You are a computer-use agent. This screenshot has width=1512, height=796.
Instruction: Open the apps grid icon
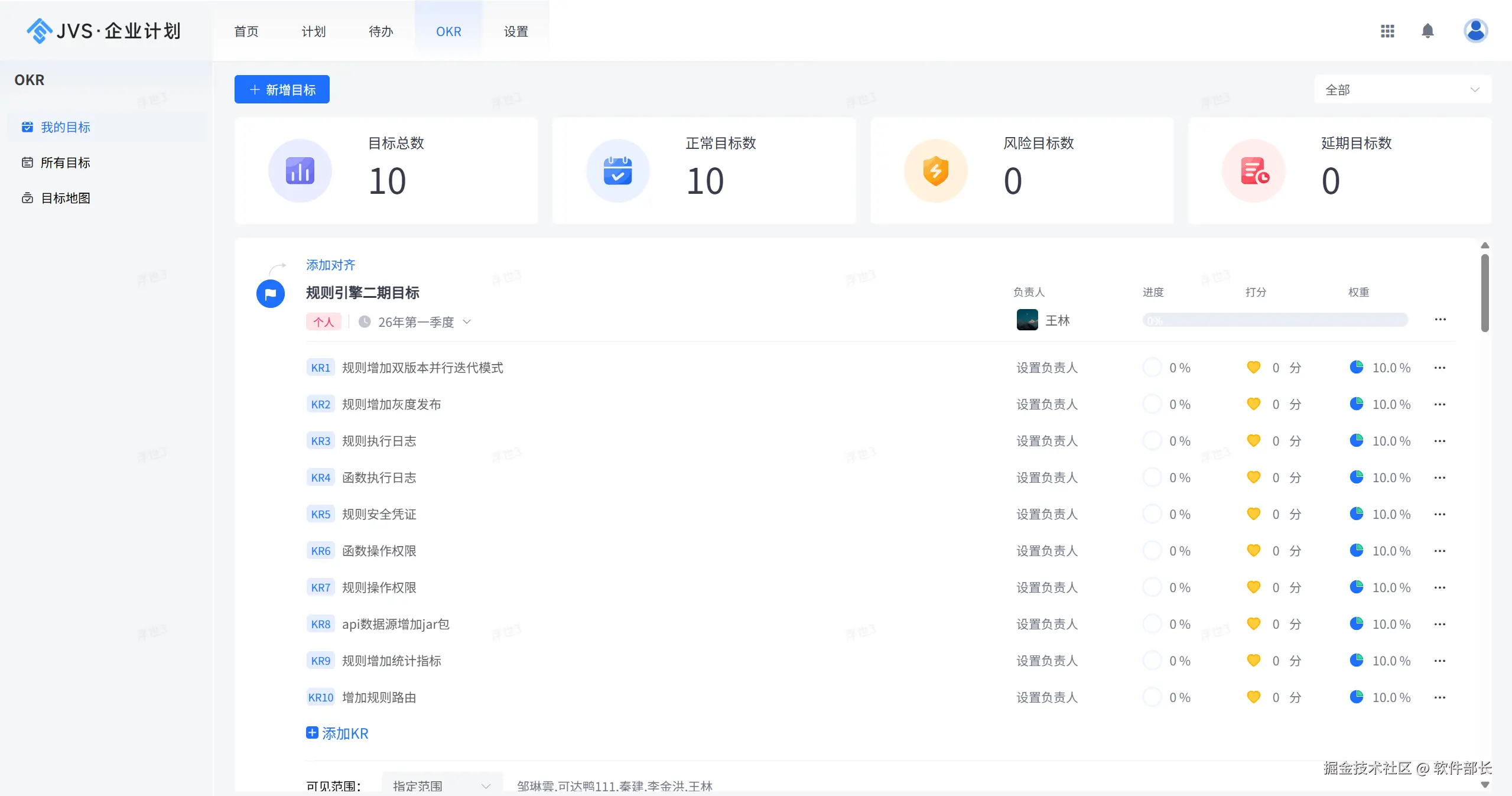[x=1387, y=31]
